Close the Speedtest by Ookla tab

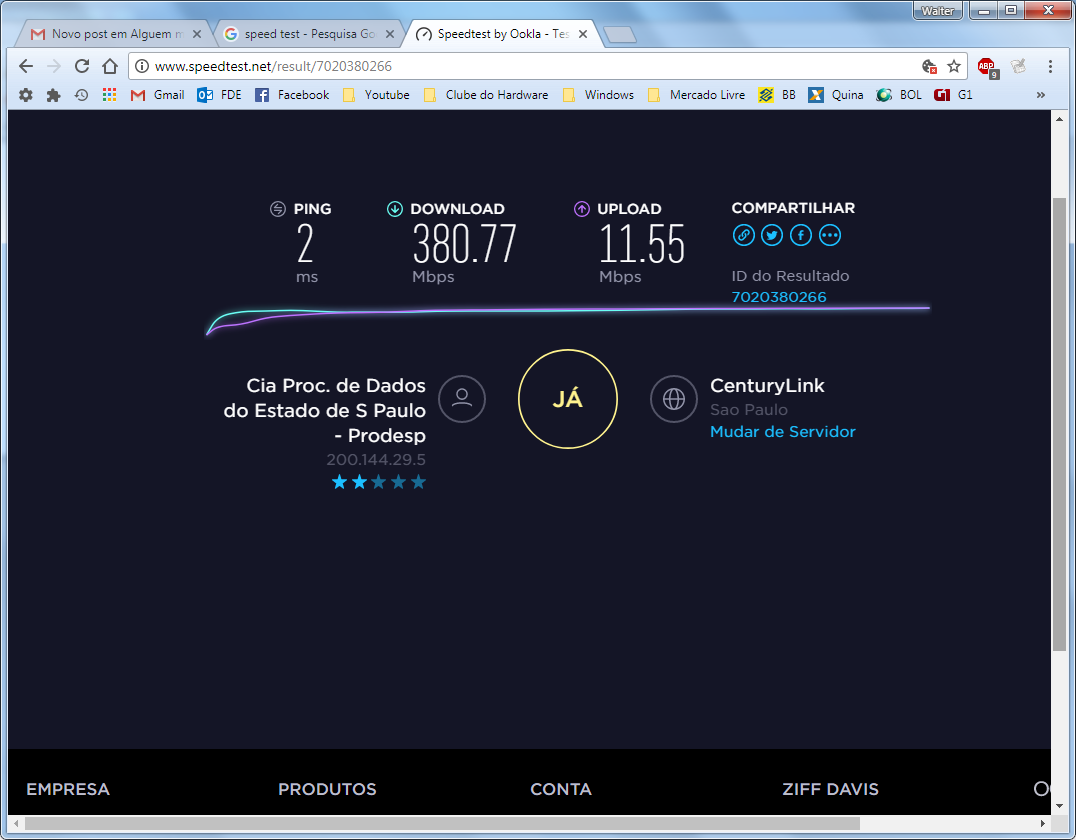tap(583, 34)
